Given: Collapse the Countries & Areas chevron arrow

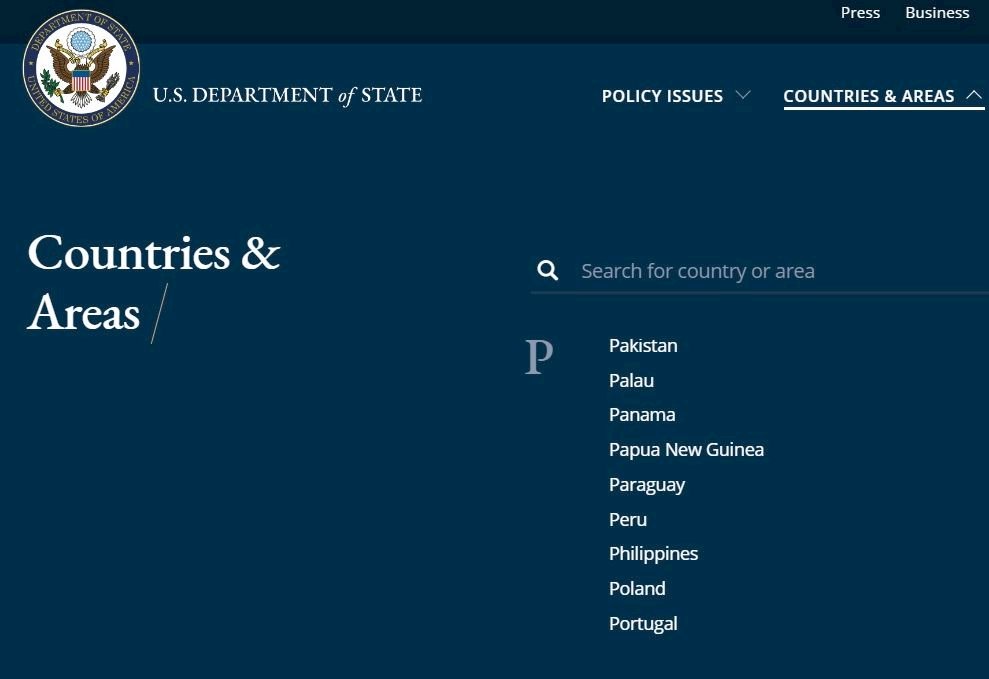Looking at the screenshot, I should pos(974,95).
